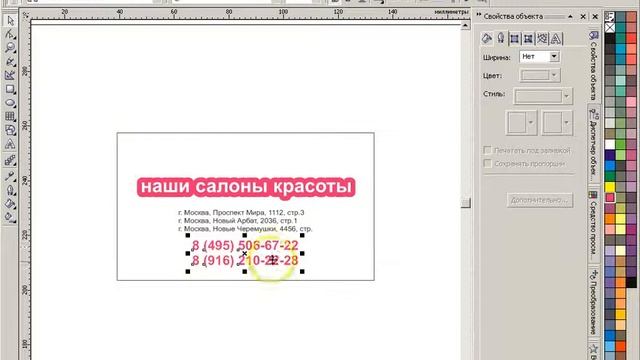
Task: Toggle Сохранять пропорции checkbox
Action: click(x=487, y=163)
